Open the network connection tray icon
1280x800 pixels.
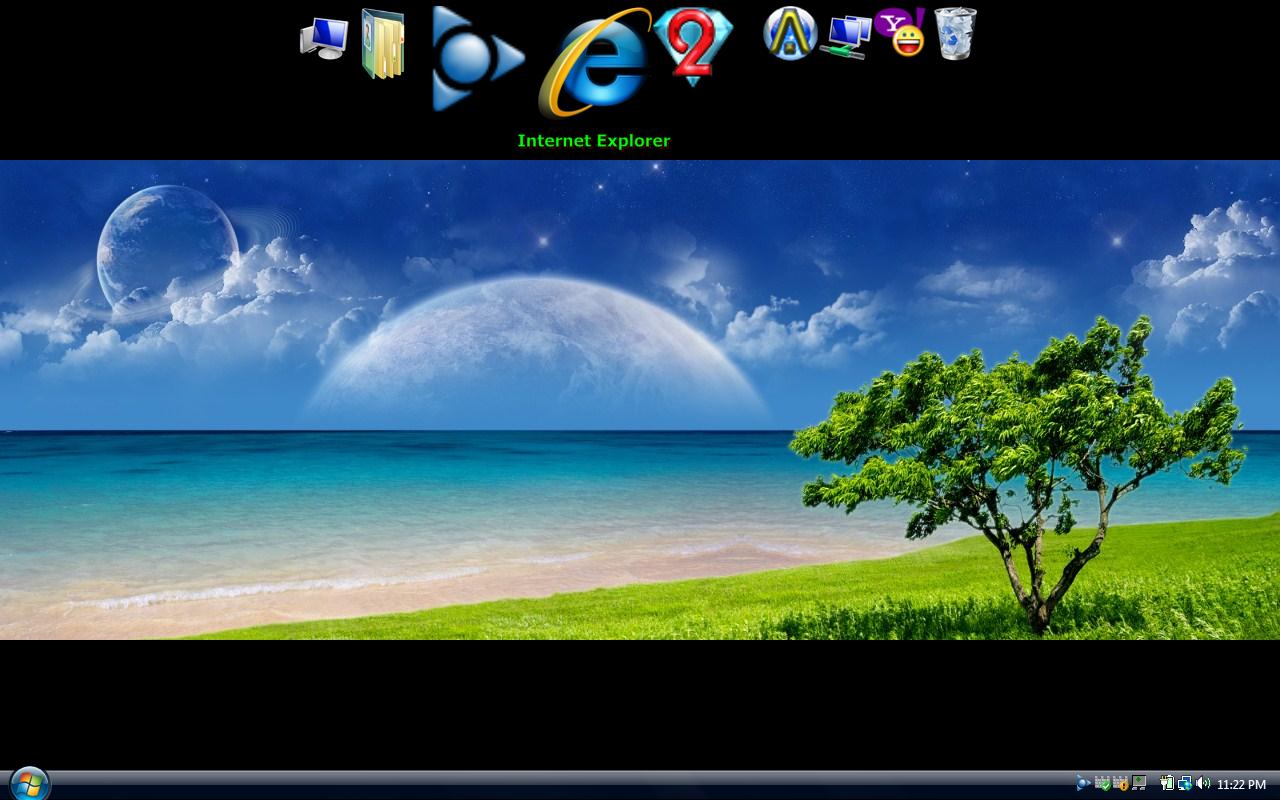(x=1185, y=783)
